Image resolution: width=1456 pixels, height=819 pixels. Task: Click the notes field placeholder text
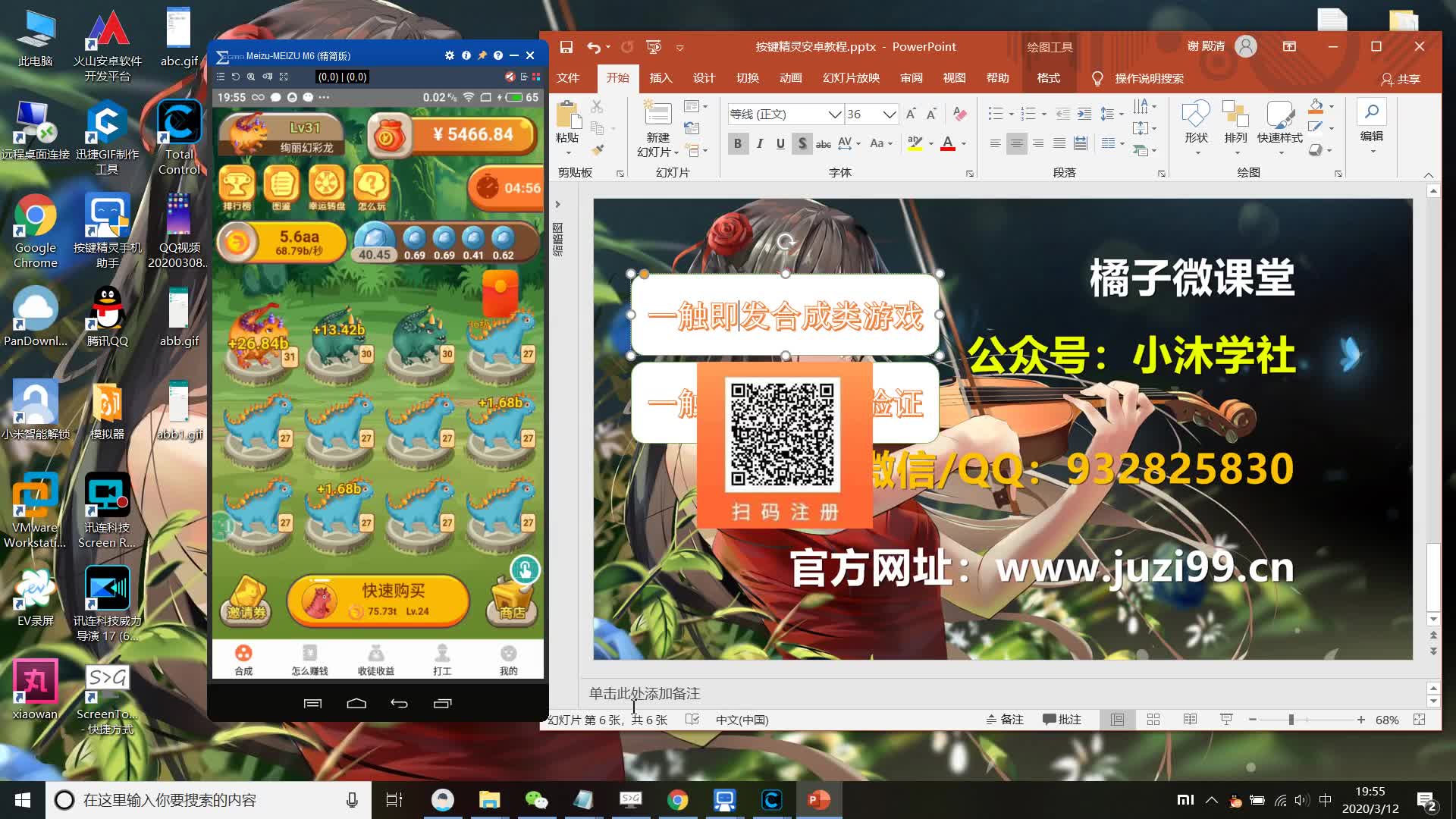(x=645, y=693)
